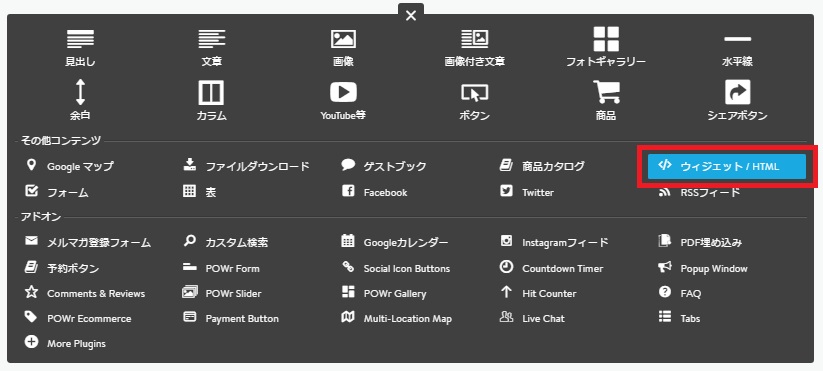Image resolution: width=823 pixels, height=371 pixels.
Task: Insert the POWr Gallery add-on
Action: (x=384, y=293)
